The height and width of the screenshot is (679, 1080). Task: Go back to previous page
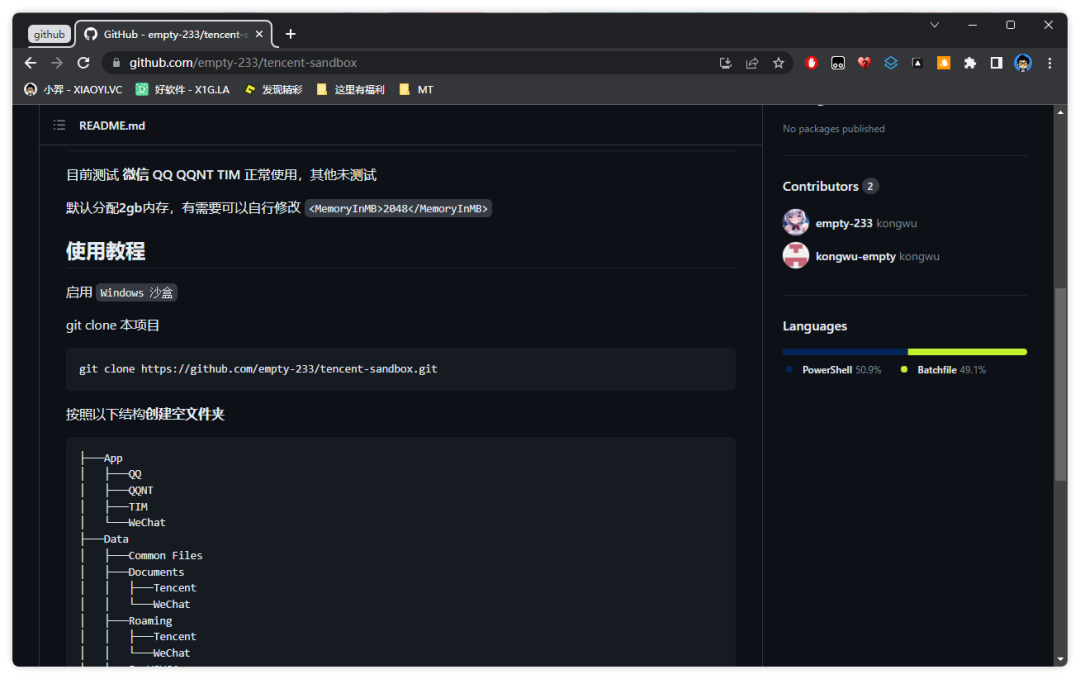pos(31,63)
